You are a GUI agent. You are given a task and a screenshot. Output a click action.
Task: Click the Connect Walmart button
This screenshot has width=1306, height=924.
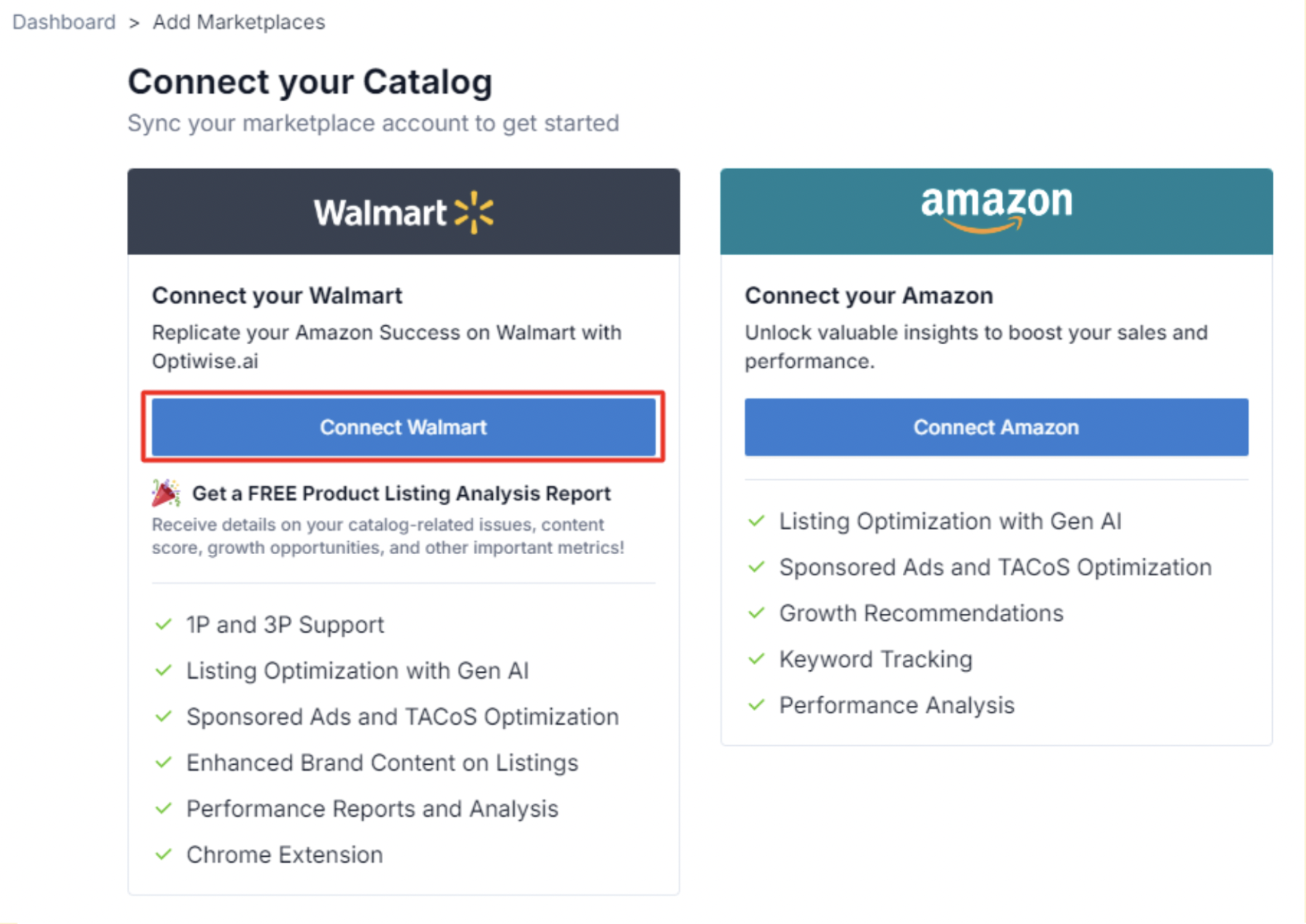click(403, 427)
